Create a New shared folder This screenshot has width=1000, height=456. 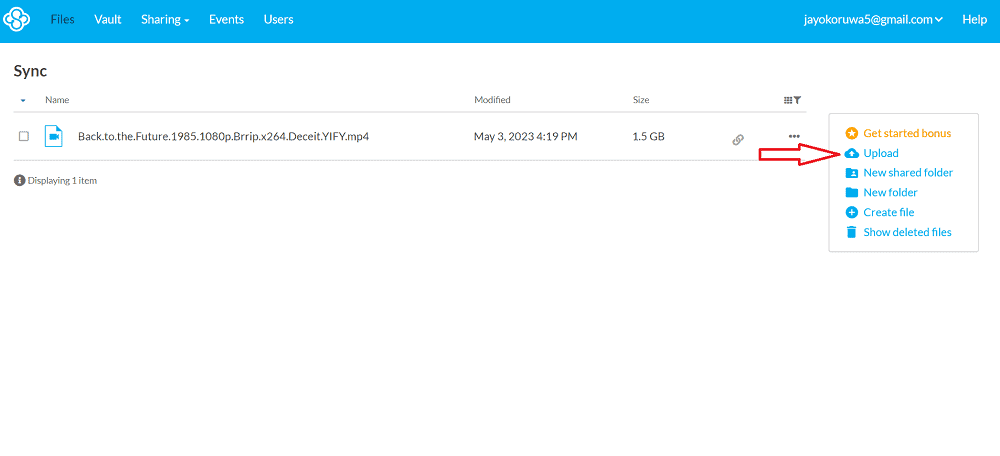[x=908, y=173]
